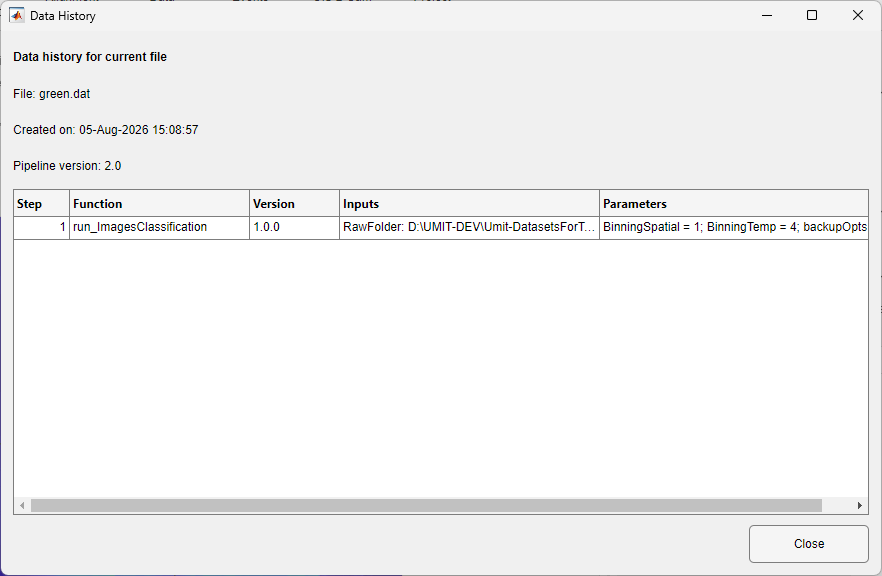
Task: Click the 'Created on' date text
Action: click(106, 130)
